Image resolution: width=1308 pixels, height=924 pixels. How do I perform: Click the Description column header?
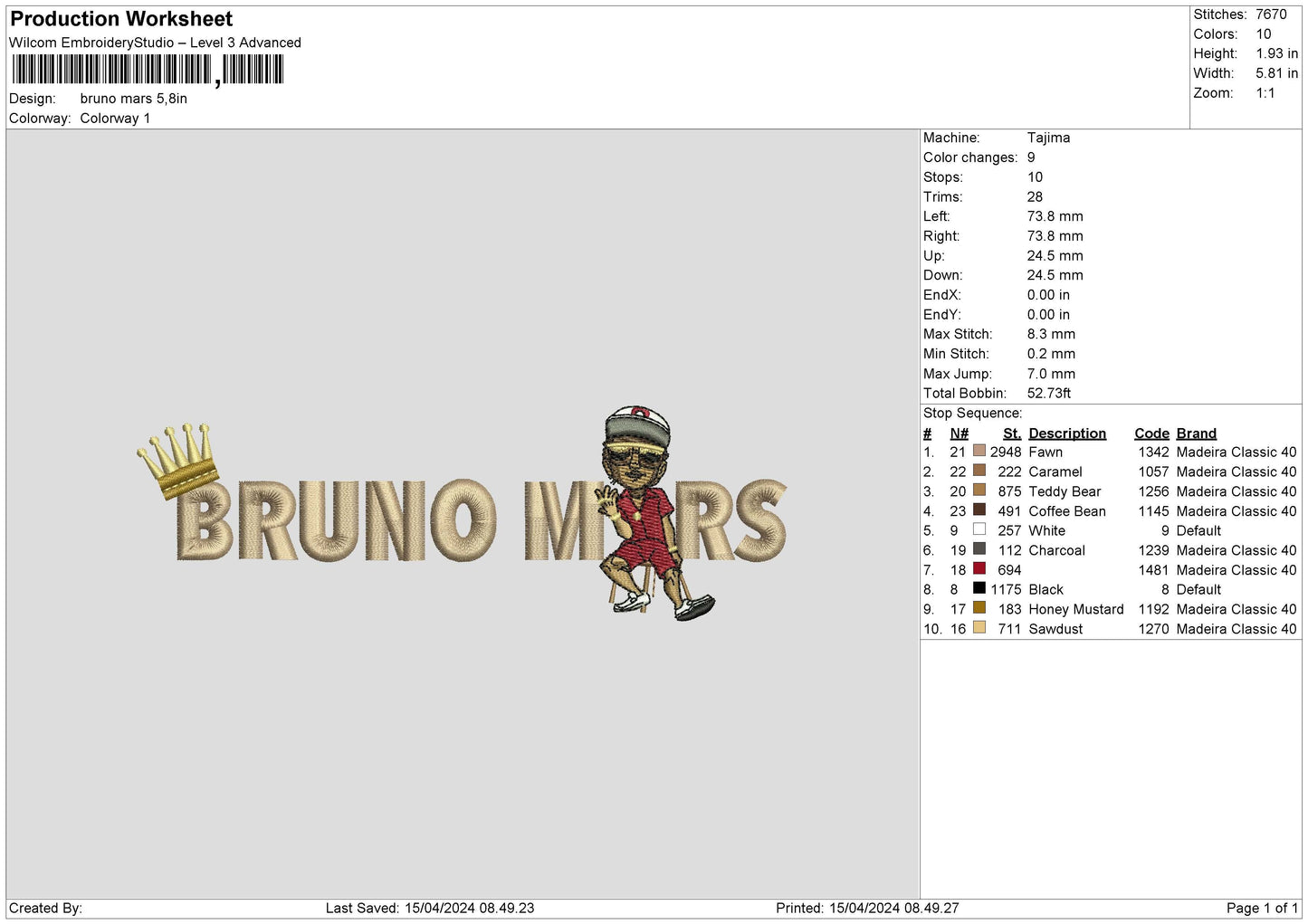point(1067,433)
